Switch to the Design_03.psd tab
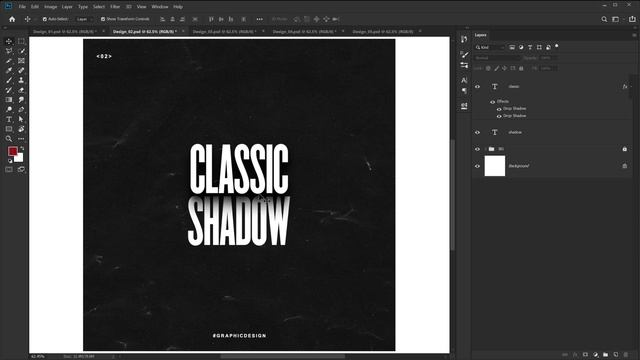640x360 pixels. [x=224, y=31]
